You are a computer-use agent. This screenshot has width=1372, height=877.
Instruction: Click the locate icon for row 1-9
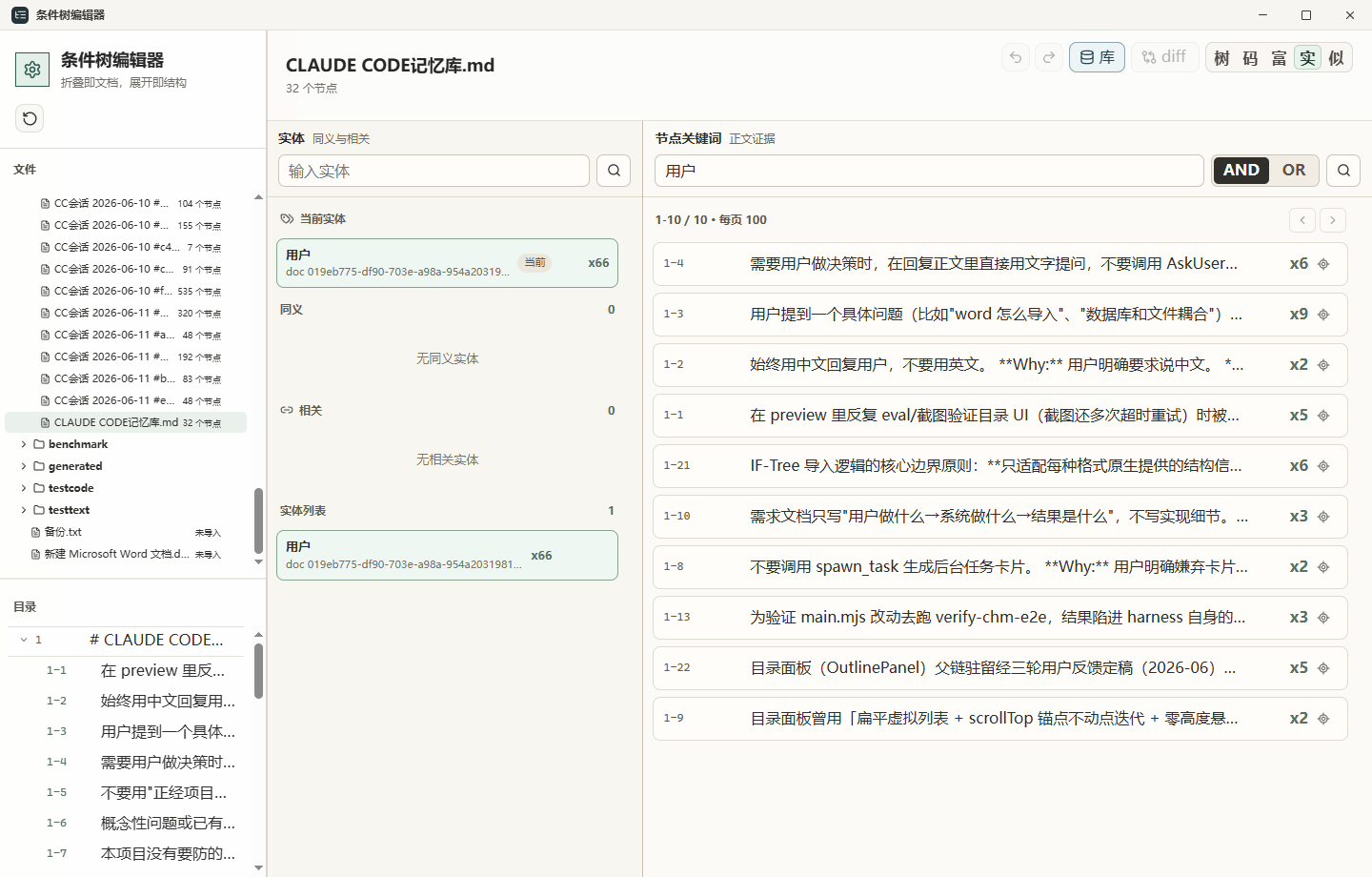(x=1323, y=719)
